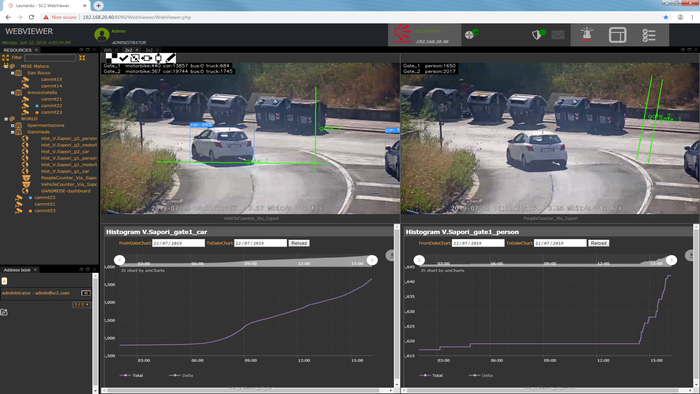This screenshot has height=394, width=700.
Task: Expand the Sperimentazione tree node
Action: tap(12, 125)
